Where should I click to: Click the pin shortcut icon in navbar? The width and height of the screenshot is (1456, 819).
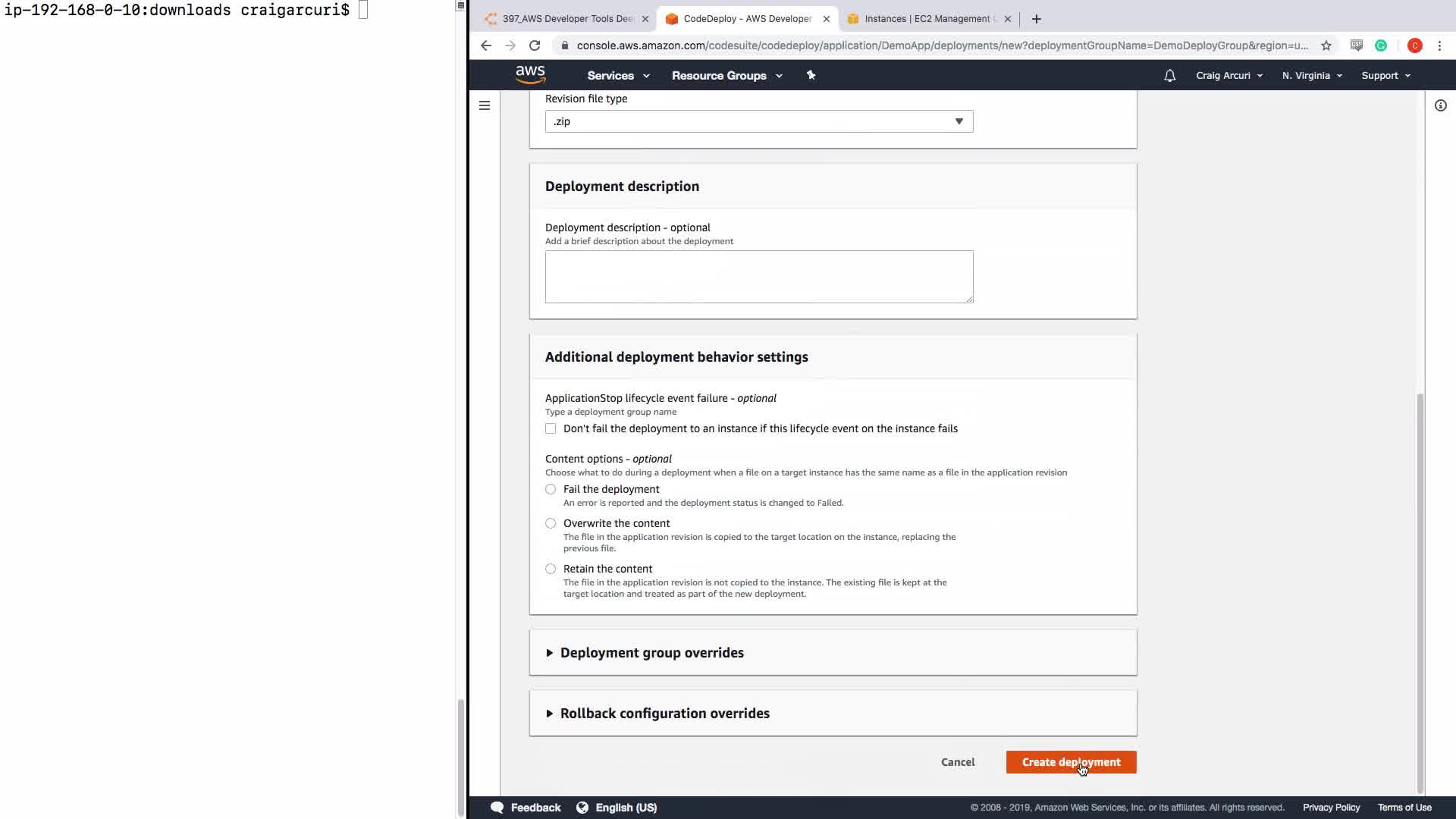click(x=811, y=75)
